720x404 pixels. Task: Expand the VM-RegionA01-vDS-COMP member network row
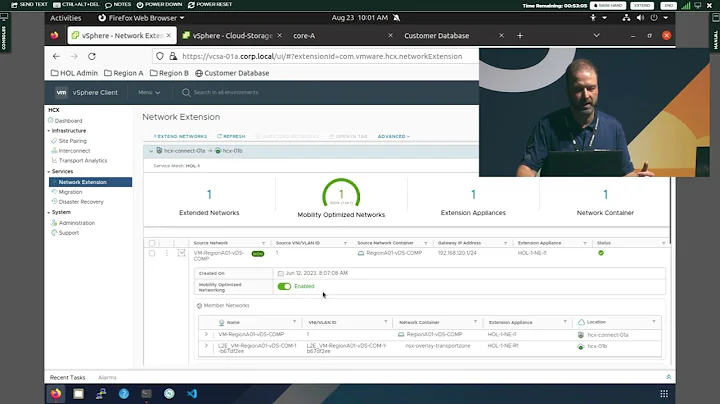coord(206,334)
